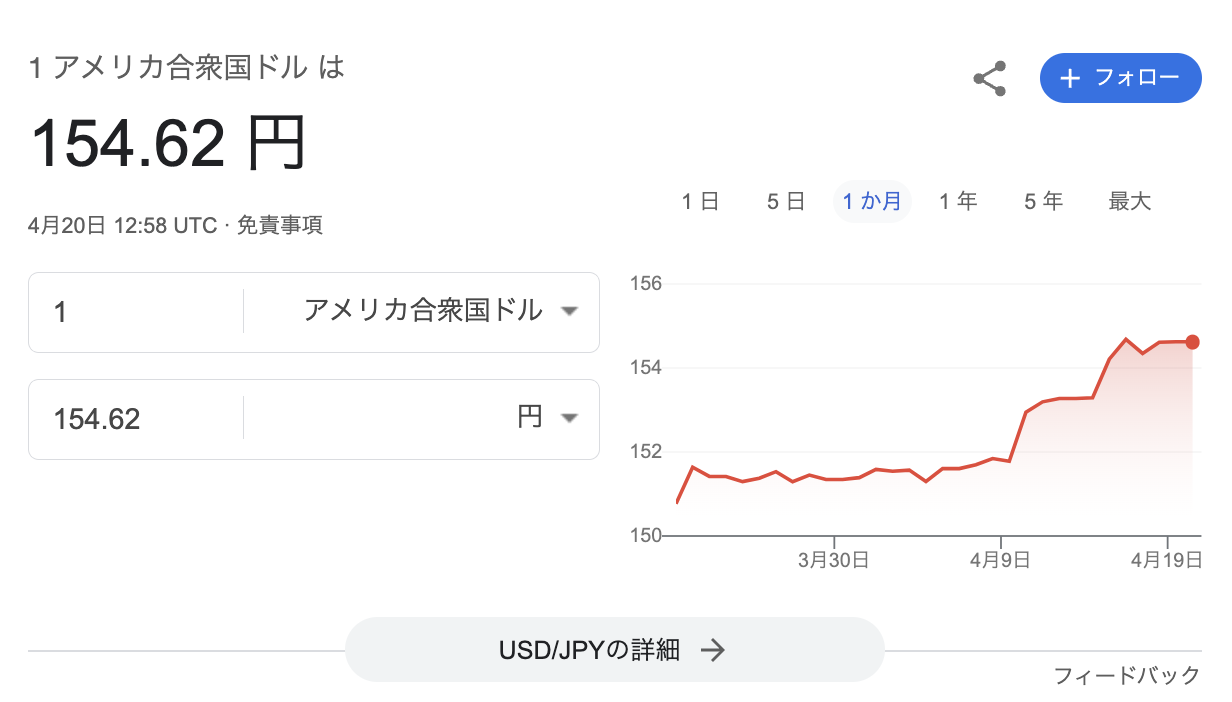Screen dimensions: 1232x702
Task: Show the 最大 chart range
Action: (x=1129, y=201)
